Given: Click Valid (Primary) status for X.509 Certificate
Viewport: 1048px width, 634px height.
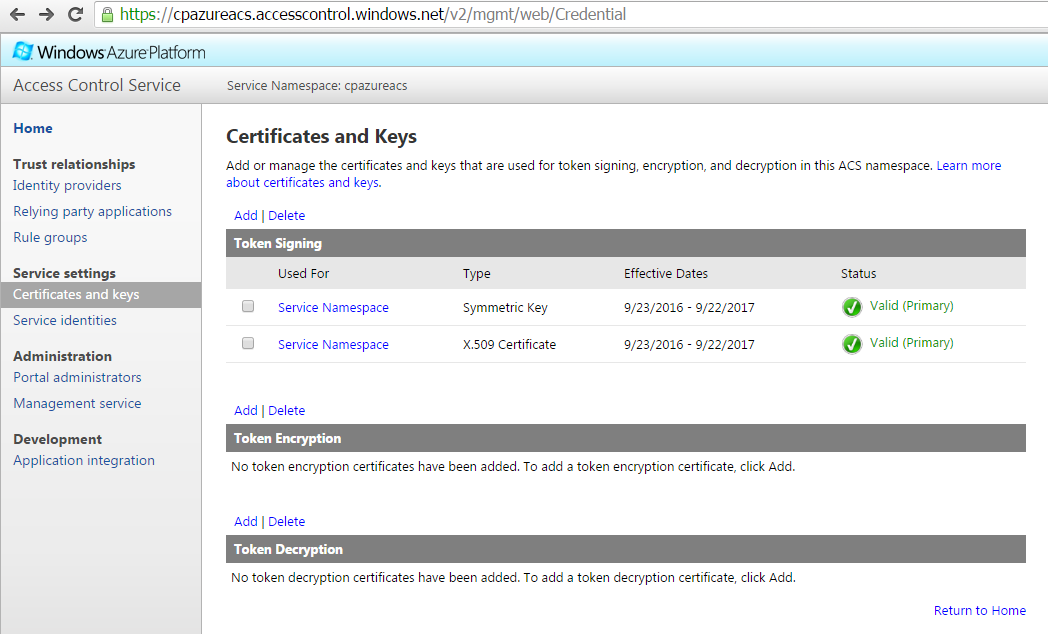Looking at the screenshot, I should [911, 342].
